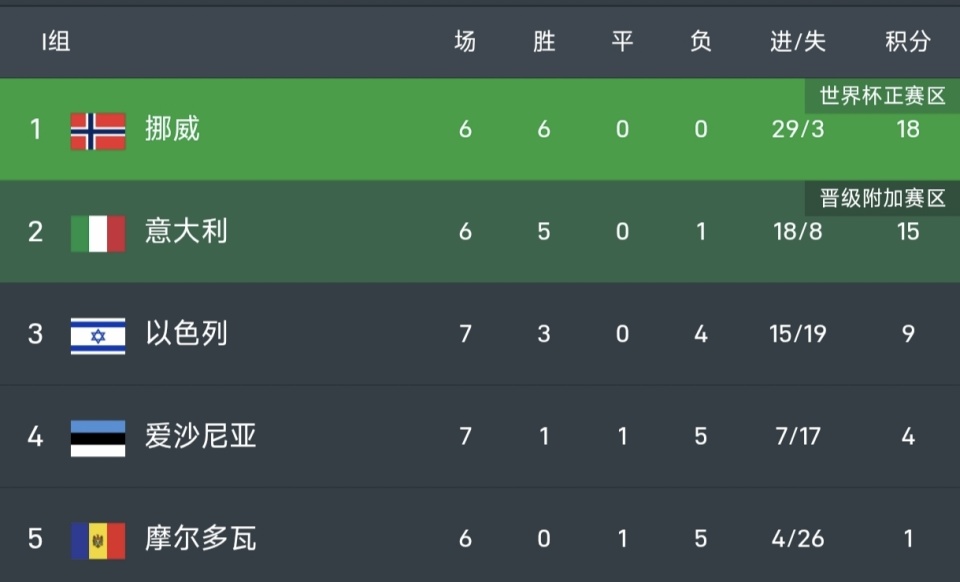
Task: Click the Italy flag icon
Action: [x=98, y=233]
